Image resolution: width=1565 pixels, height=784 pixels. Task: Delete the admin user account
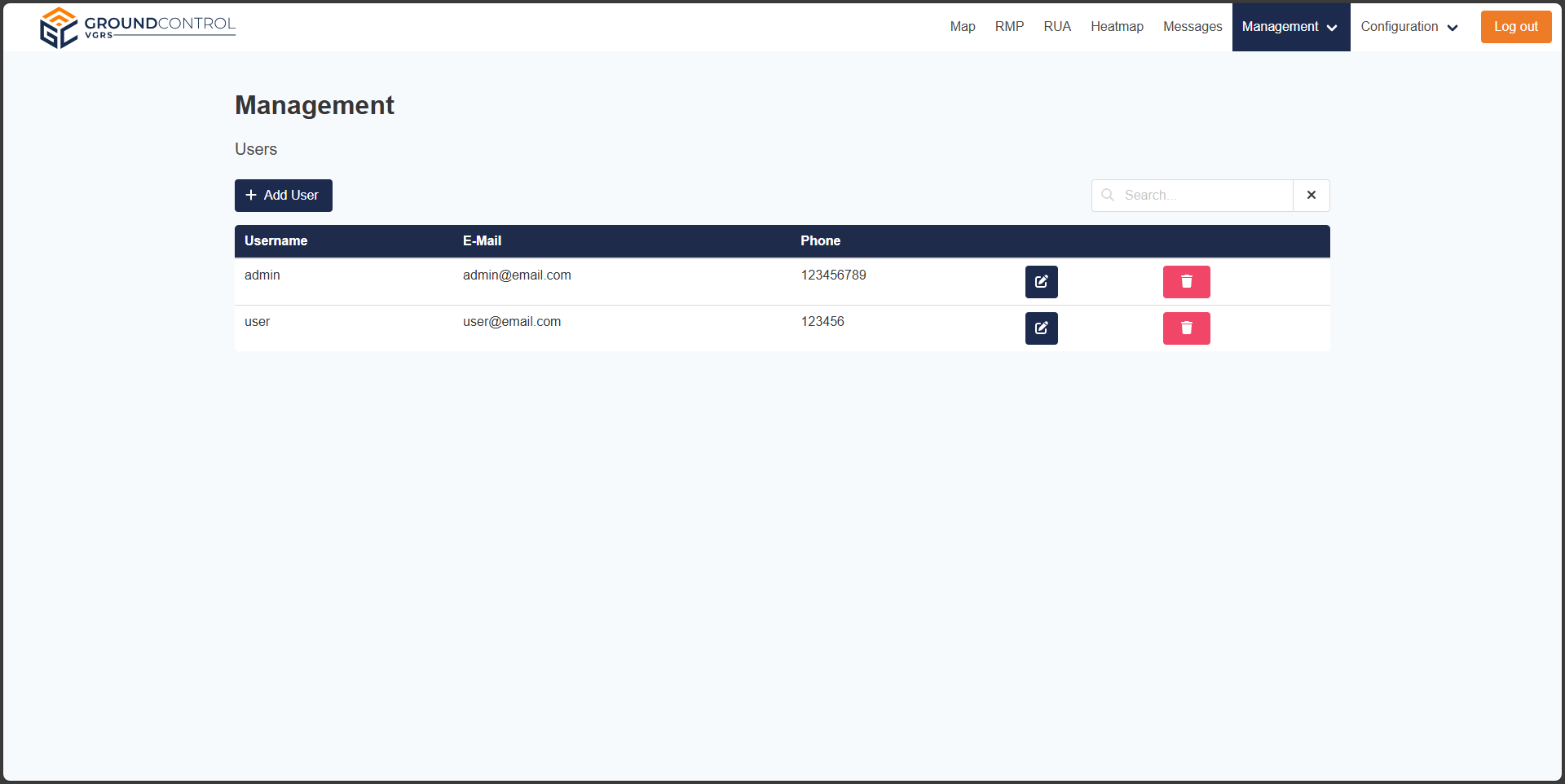(x=1186, y=282)
